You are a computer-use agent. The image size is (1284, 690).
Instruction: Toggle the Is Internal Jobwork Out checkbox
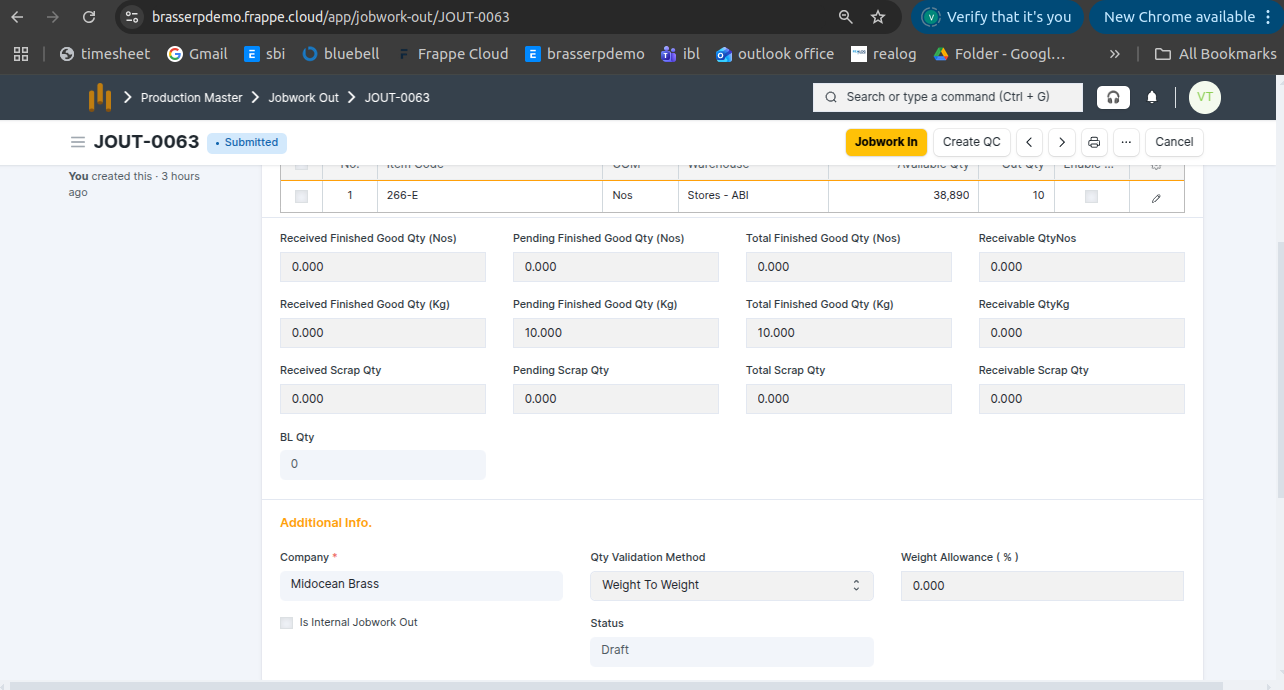pos(287,623)
